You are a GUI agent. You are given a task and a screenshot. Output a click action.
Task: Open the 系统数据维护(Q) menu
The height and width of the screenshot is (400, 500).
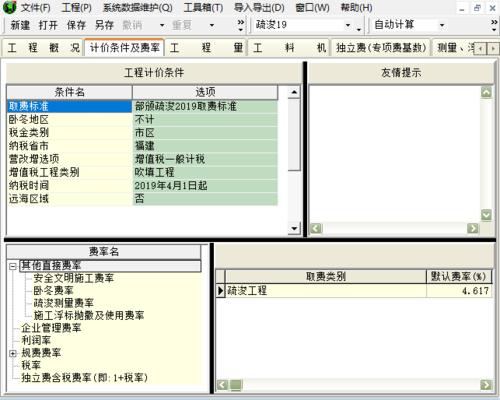pyautogui.click(x=137, y=8)
